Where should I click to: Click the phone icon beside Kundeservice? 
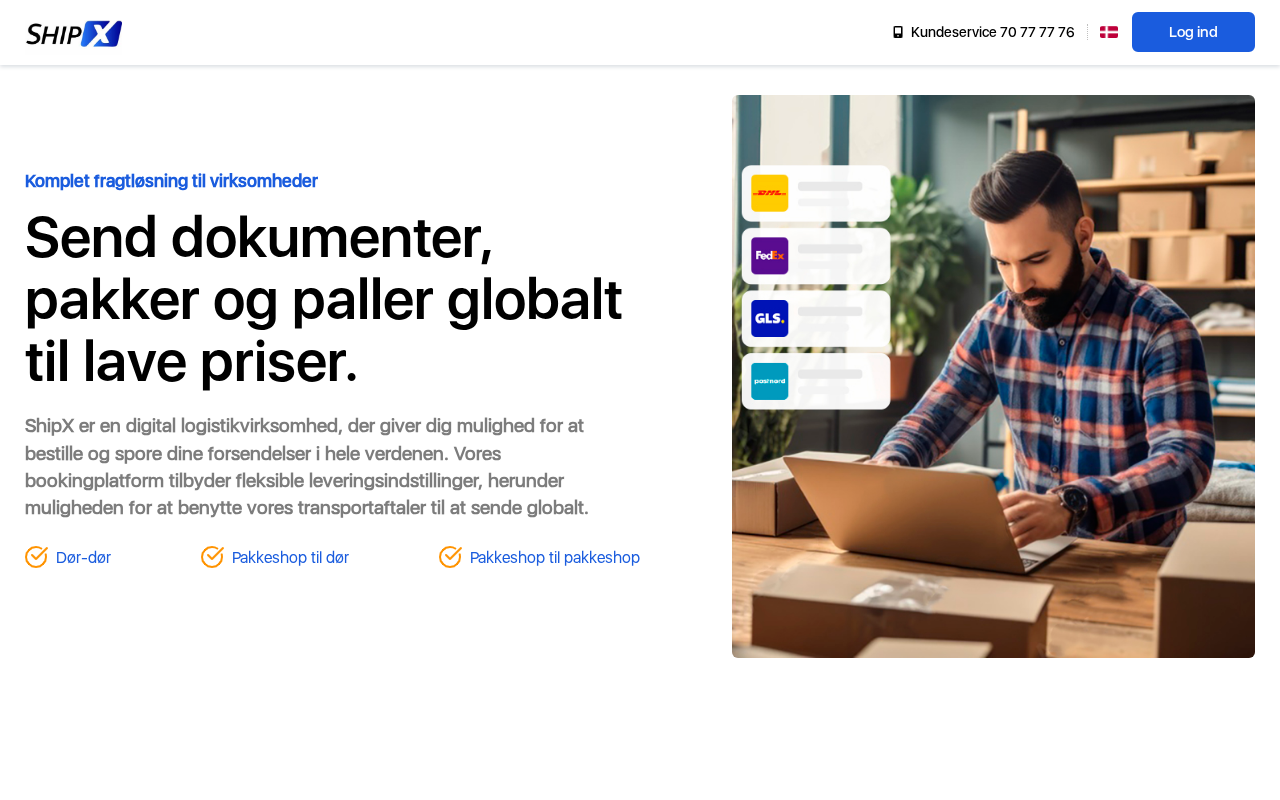click(898, 32)
